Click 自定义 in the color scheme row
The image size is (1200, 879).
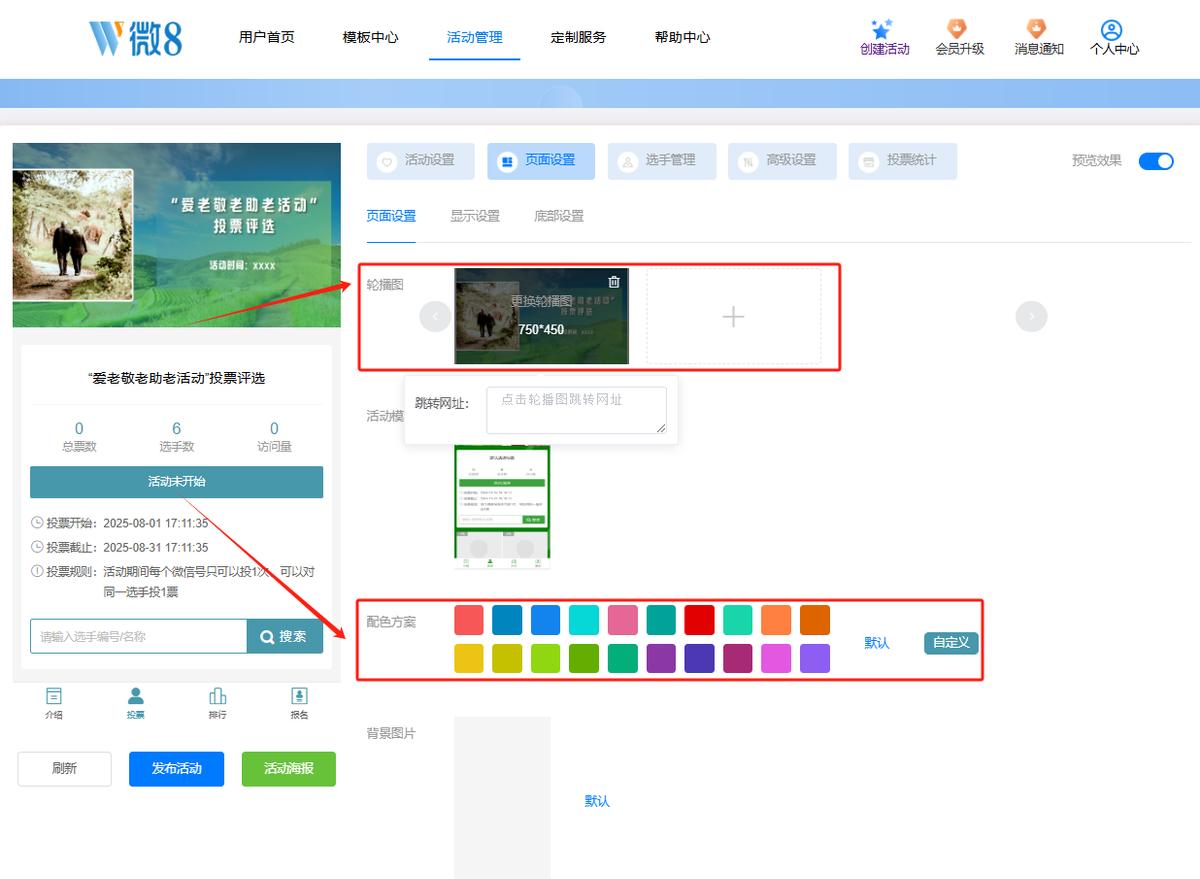(950, 643)
